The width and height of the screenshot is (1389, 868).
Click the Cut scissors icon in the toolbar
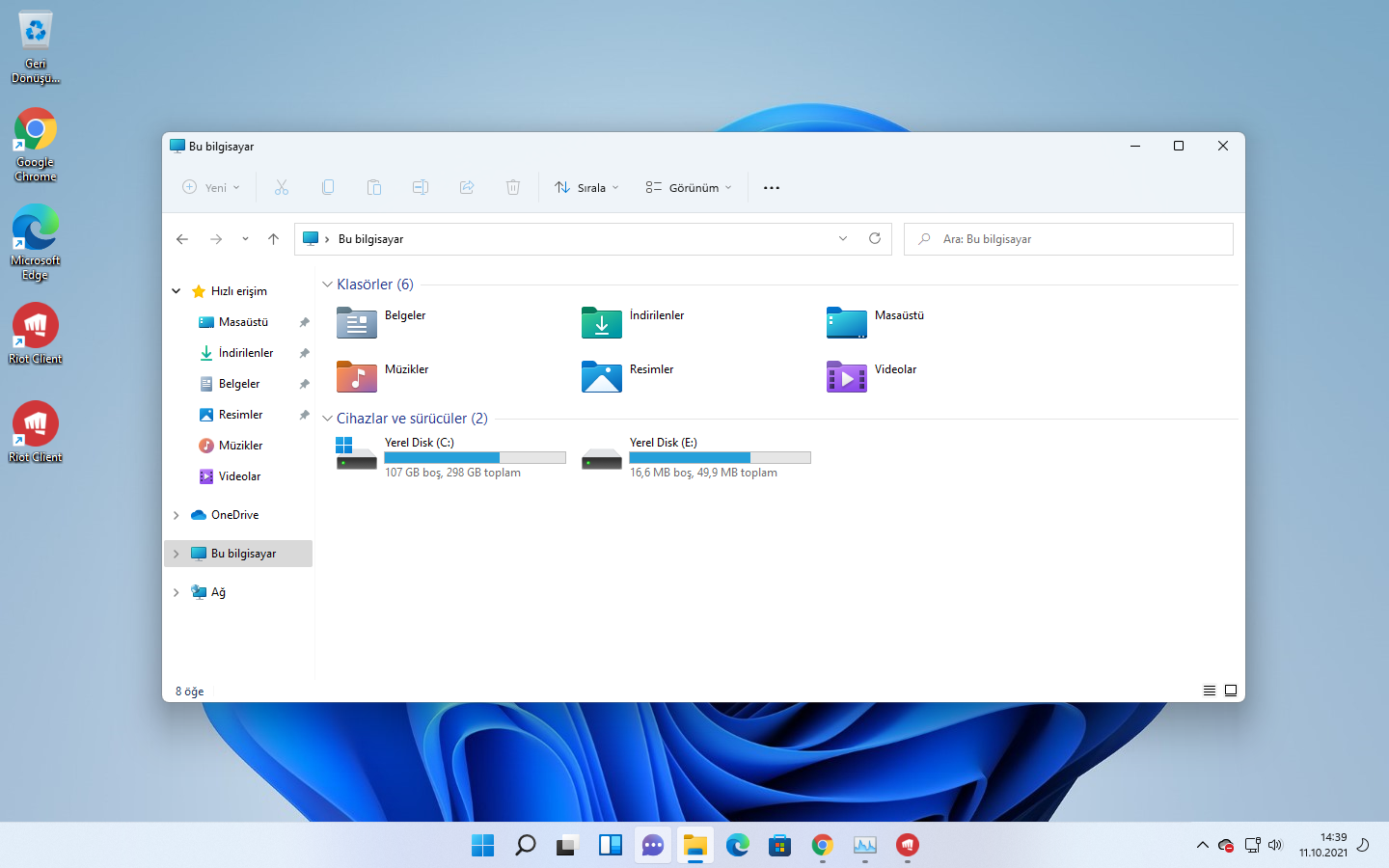click(282, 187)
